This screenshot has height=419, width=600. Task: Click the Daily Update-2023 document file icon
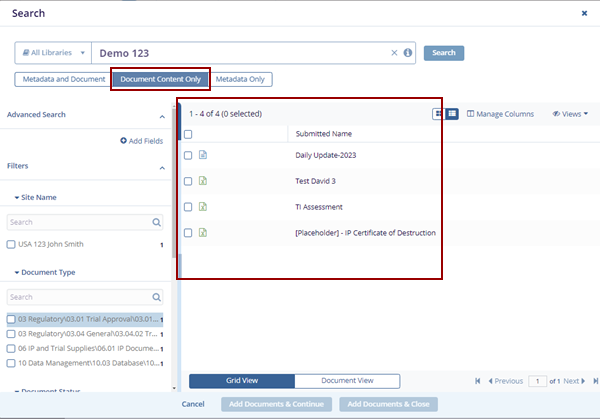click(202, 155)
